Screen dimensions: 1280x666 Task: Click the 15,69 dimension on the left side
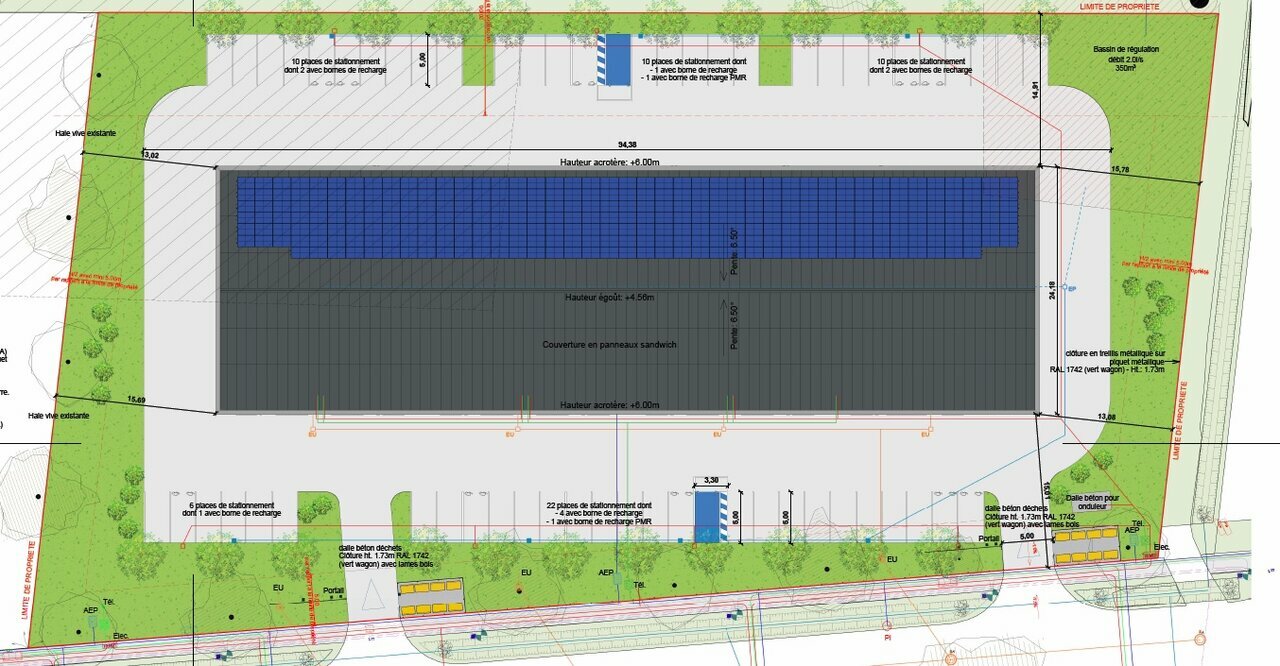pyautogui.click(x=136, y=401)
